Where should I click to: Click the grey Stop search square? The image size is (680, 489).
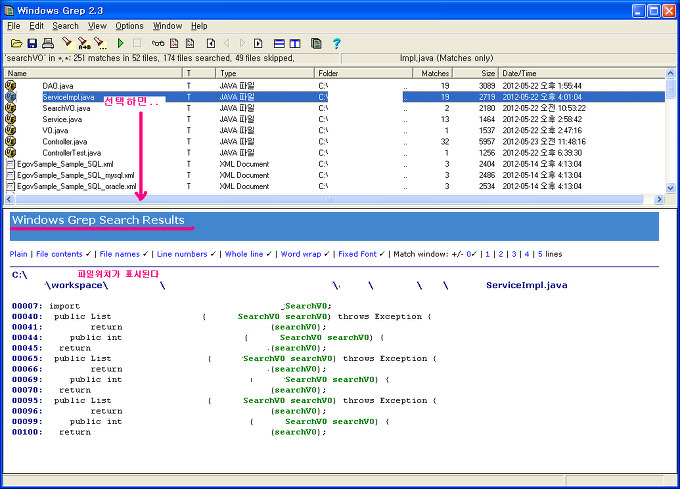137,43
